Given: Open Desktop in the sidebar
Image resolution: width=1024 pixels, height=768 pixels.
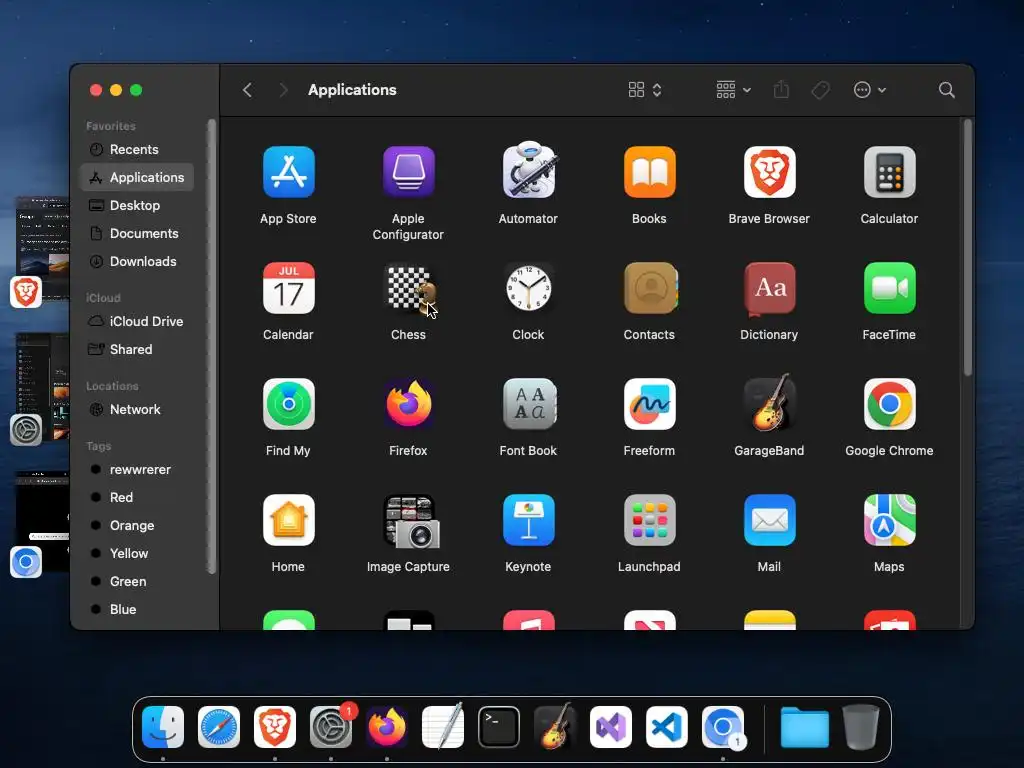Looking at the screenshot, I should point(136,206).
